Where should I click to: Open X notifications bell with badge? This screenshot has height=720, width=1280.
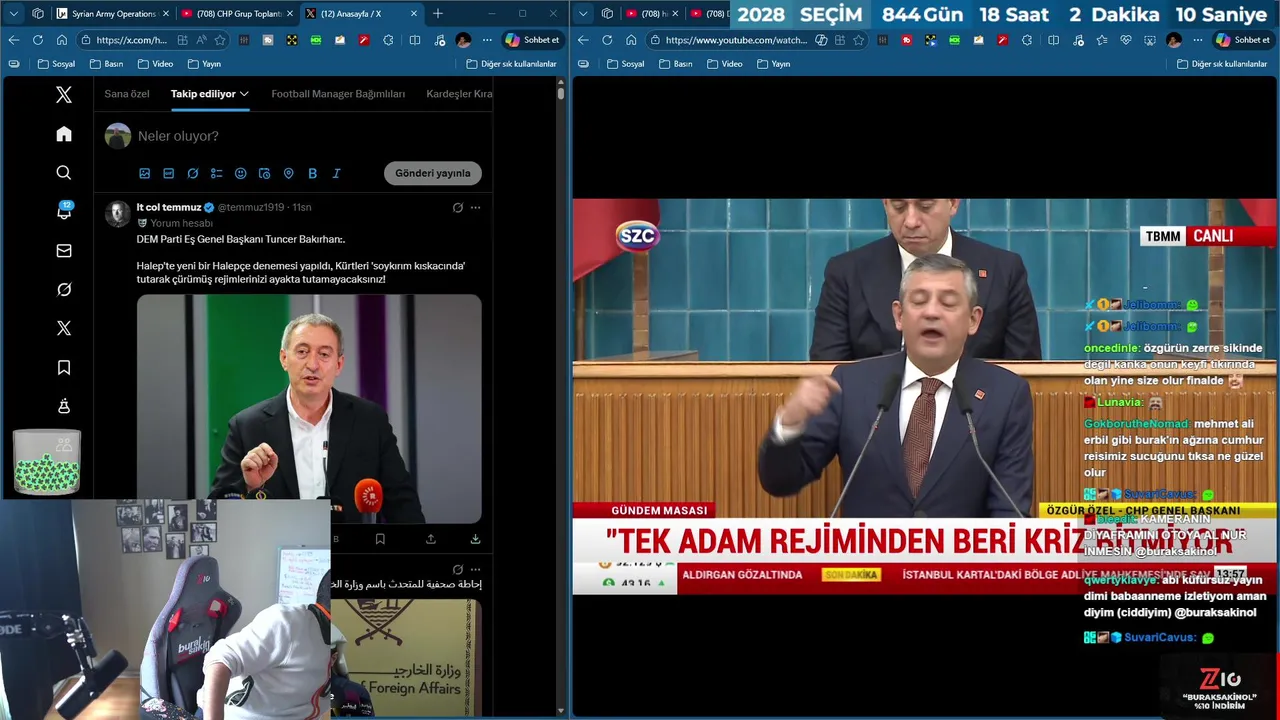(x=64, y=211)
